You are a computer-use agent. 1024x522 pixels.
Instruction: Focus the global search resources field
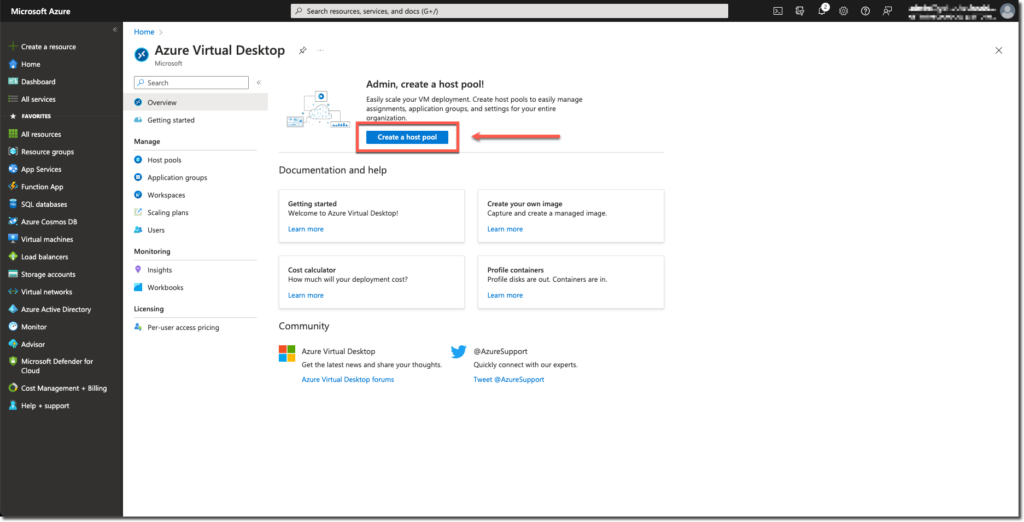509,11
